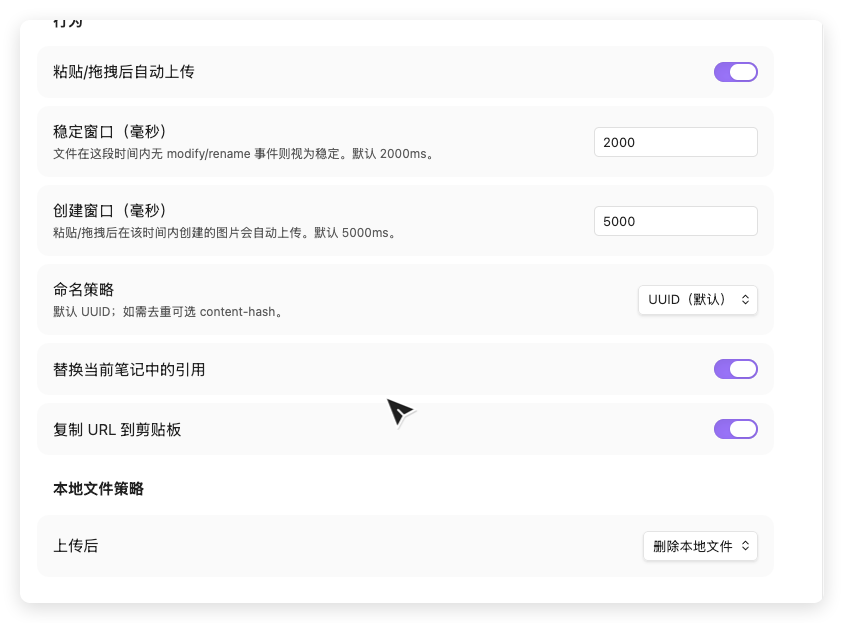
Task: Click the content-hash description text
Action: pos(169,311)
